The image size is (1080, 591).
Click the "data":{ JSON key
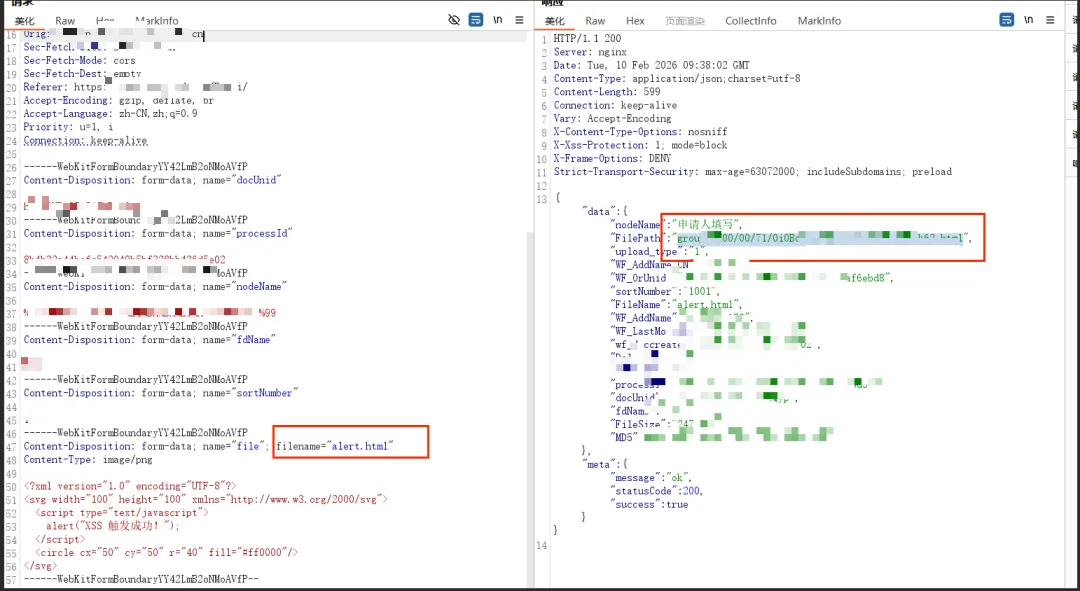point(605,211)
